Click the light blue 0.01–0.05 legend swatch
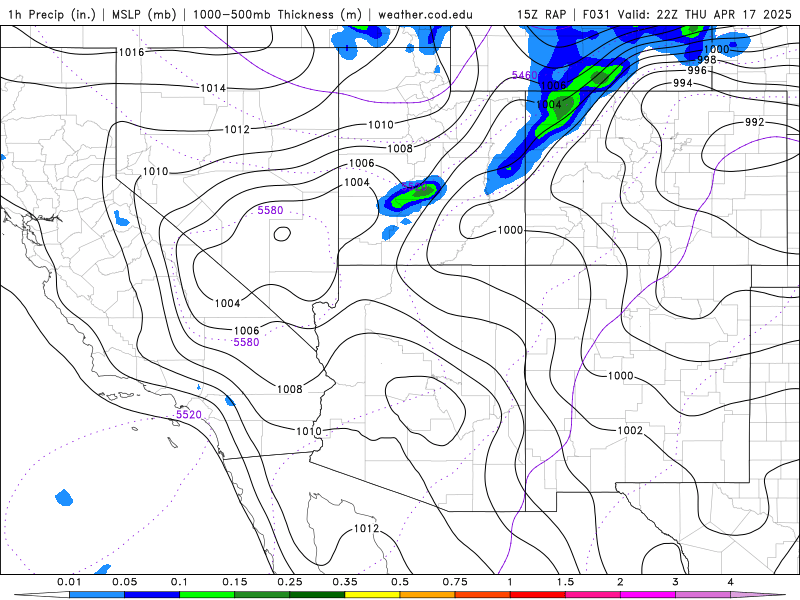 point(97,595)
